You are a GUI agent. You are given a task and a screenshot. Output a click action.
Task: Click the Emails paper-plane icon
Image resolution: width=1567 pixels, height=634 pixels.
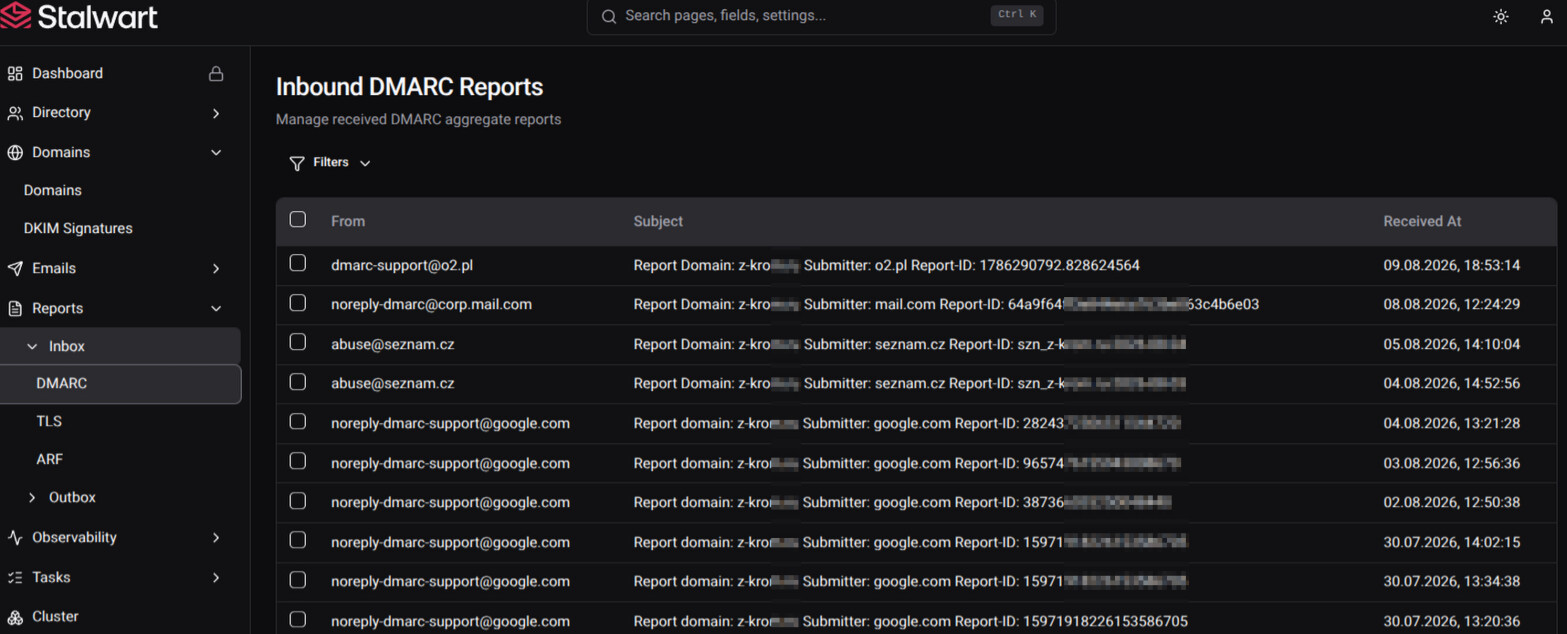15,269
